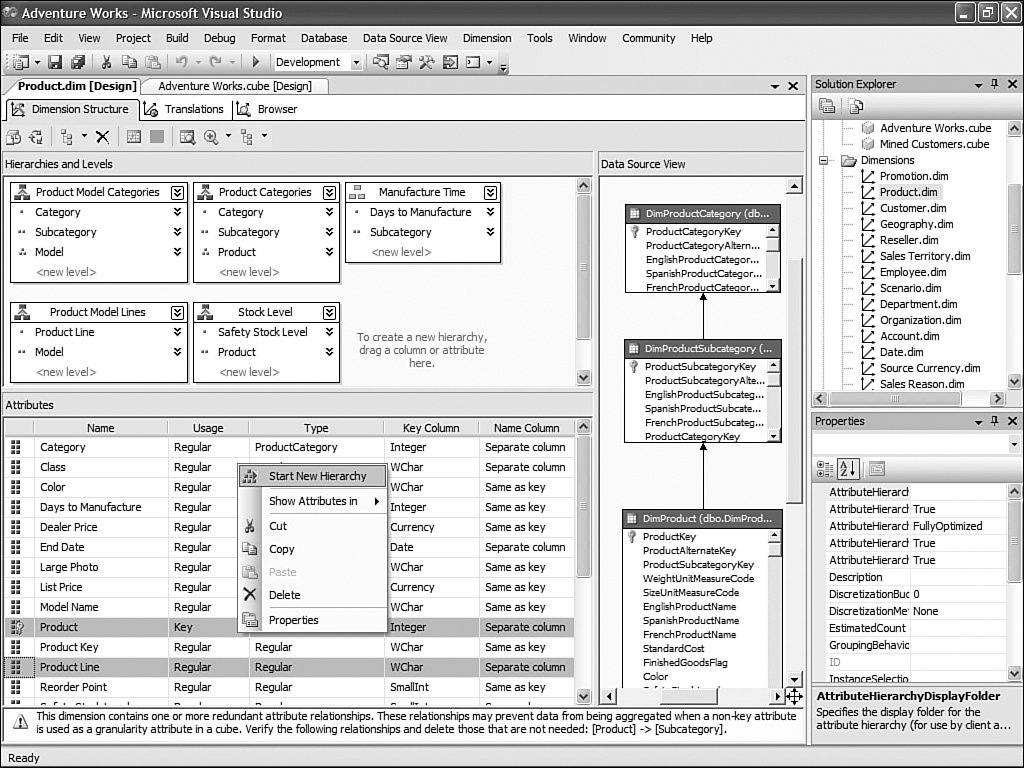Collapse the Product Model Lines hierarchy box

pos(177,312)
